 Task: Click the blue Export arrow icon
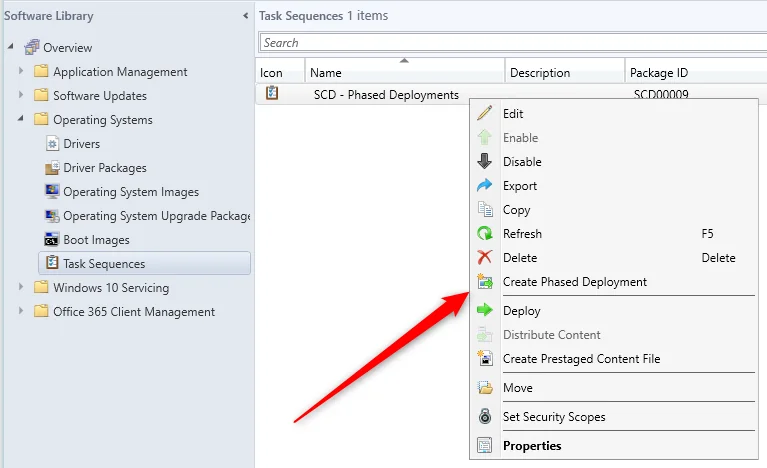[x=485, y=186]
